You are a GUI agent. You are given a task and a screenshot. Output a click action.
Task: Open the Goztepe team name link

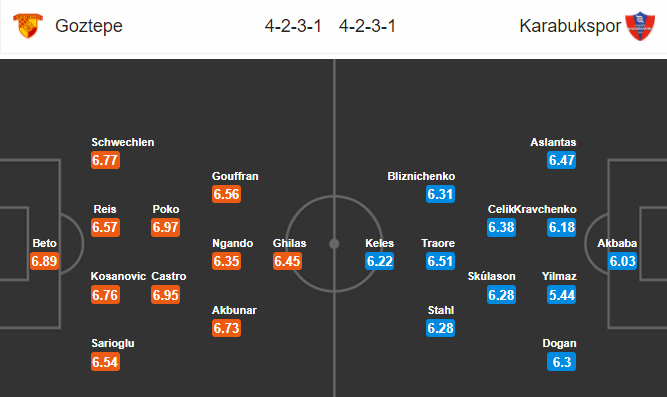(x=89, y=26)
